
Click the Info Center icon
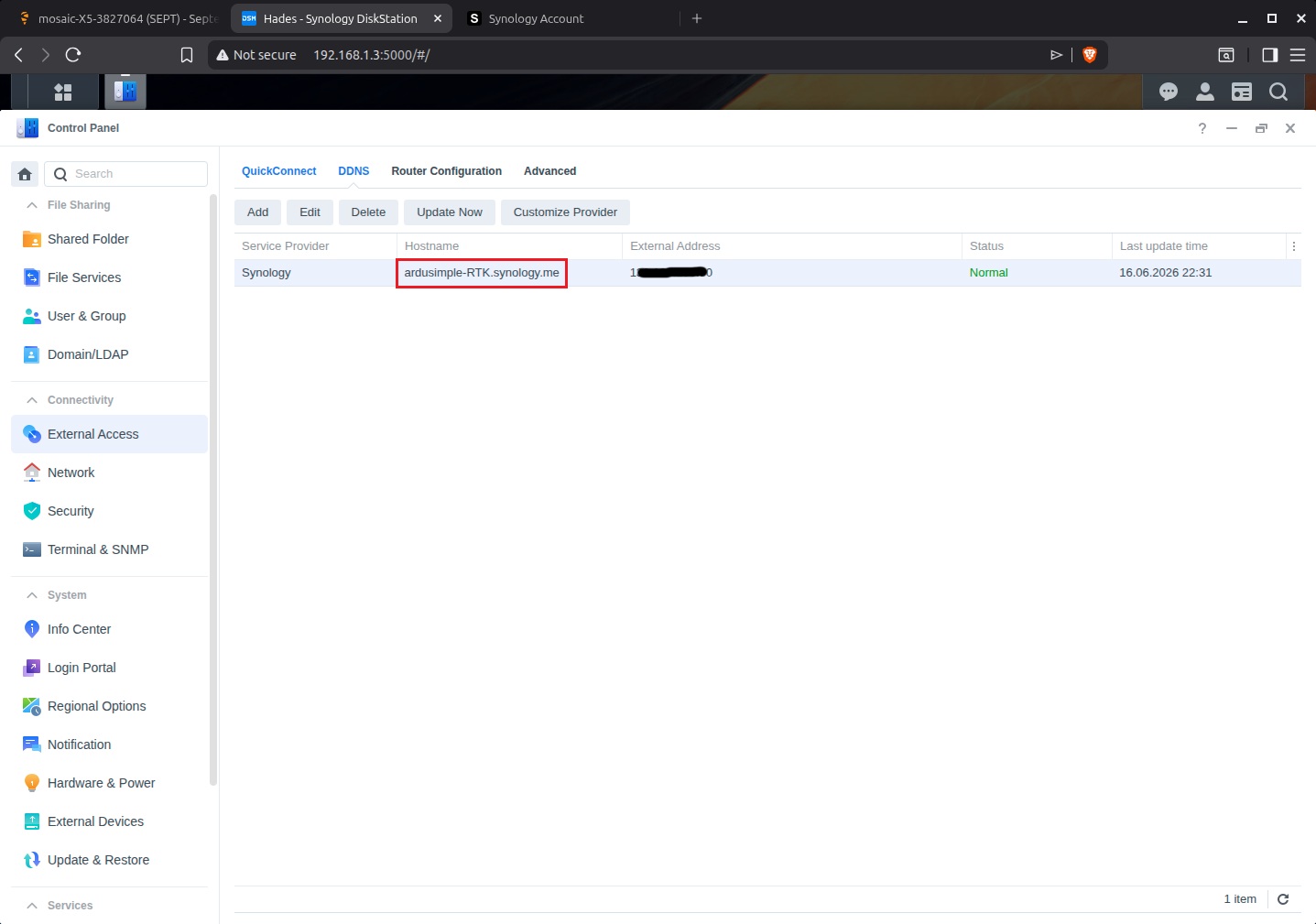click(x=31, y=629)
